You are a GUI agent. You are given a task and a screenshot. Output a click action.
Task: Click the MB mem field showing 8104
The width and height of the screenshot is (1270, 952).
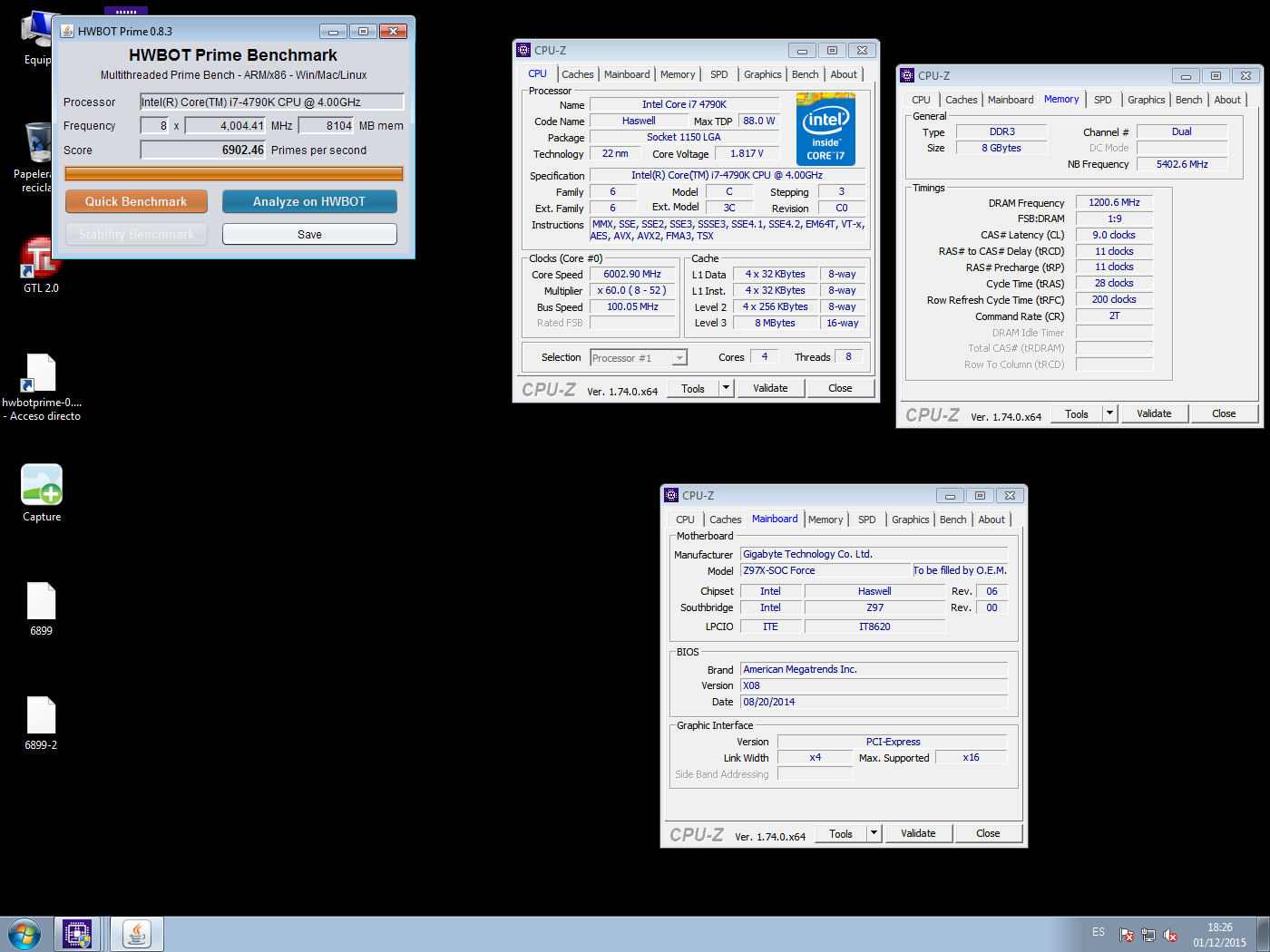pos(327,125)
